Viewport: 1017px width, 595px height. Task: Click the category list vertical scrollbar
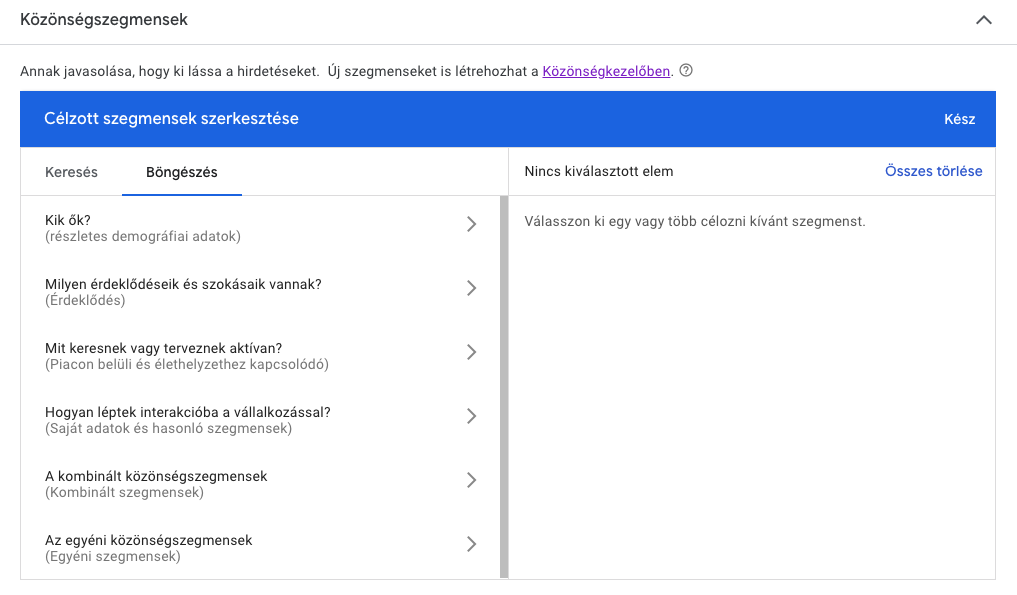[504, 386]
